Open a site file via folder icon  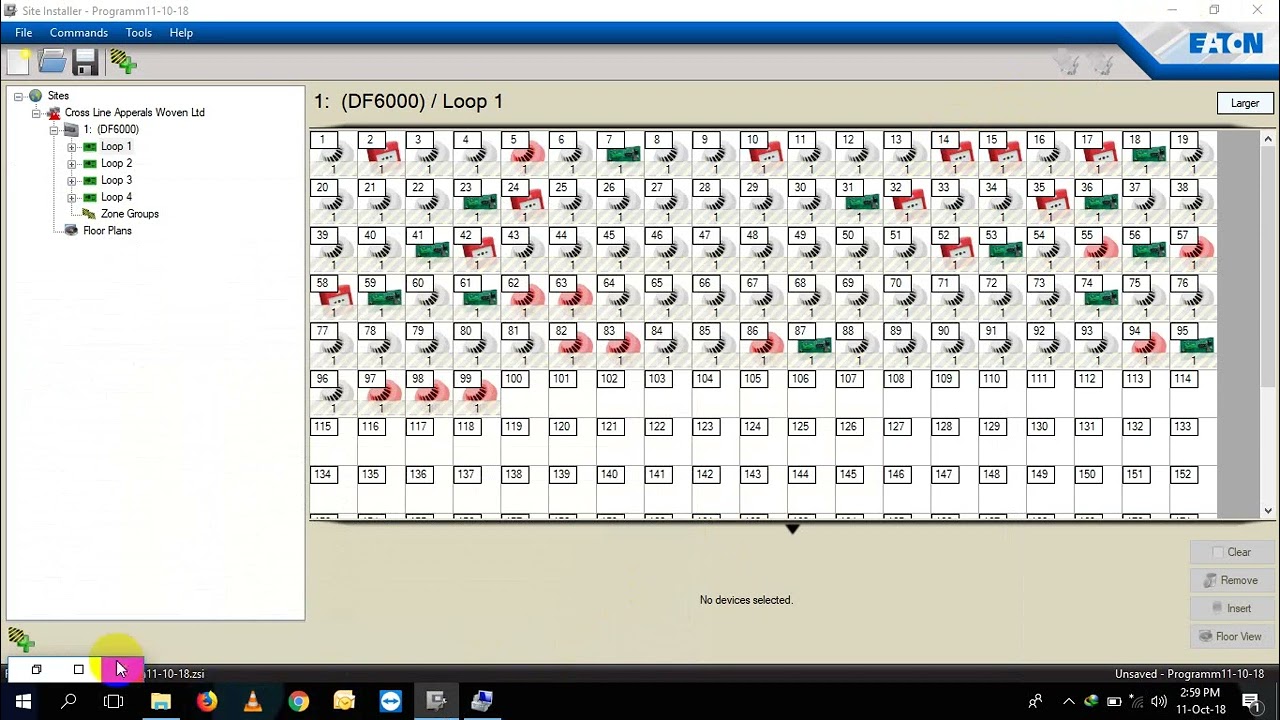pos(52,63)
